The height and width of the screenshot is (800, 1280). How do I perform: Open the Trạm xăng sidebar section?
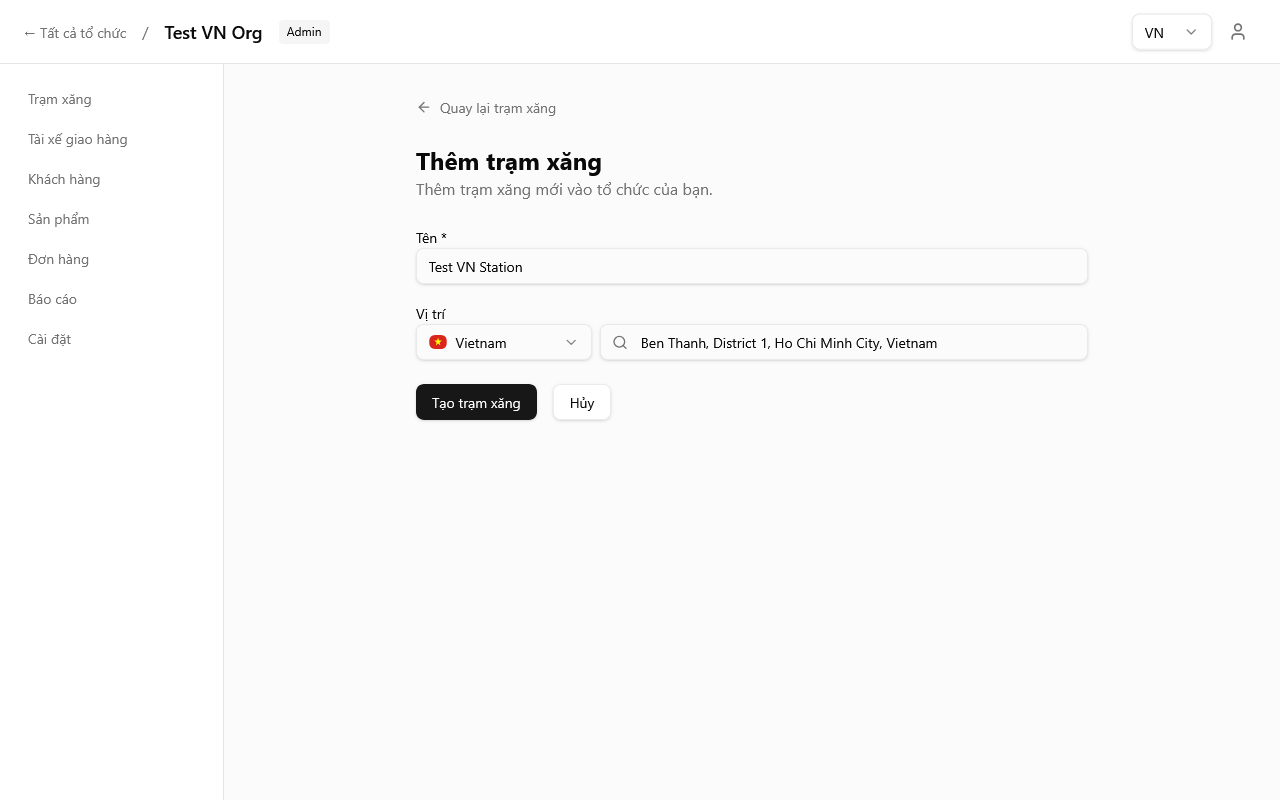coord(60,99)
